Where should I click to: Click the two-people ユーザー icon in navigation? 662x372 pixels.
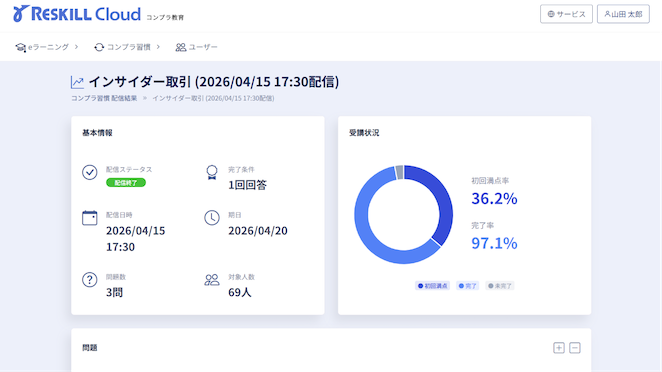(x=181, y=47)
